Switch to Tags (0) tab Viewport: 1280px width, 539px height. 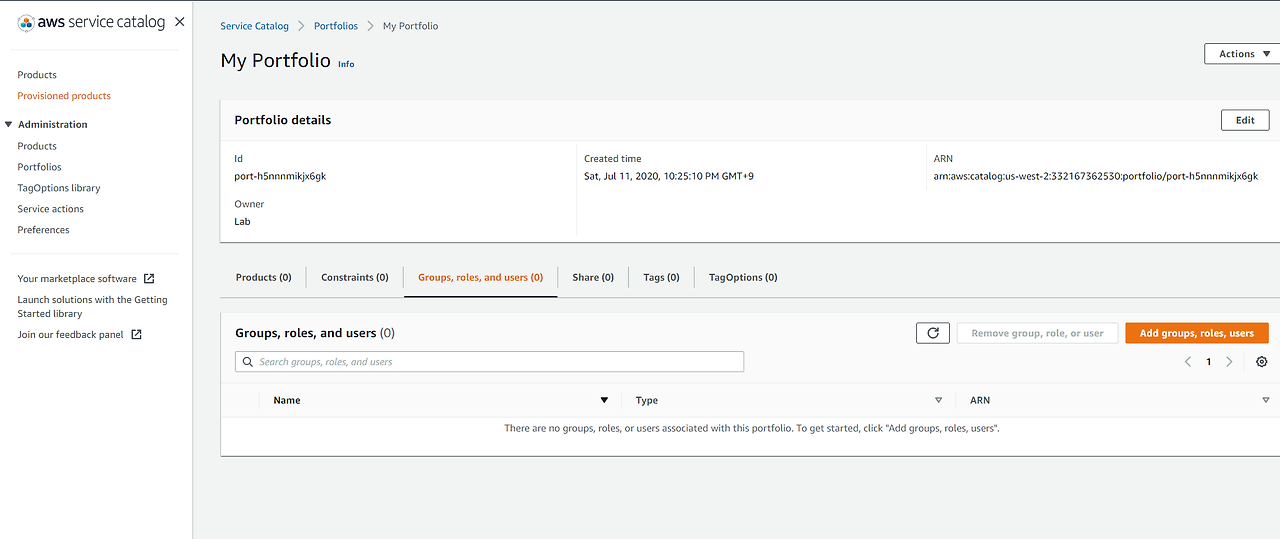661,278
